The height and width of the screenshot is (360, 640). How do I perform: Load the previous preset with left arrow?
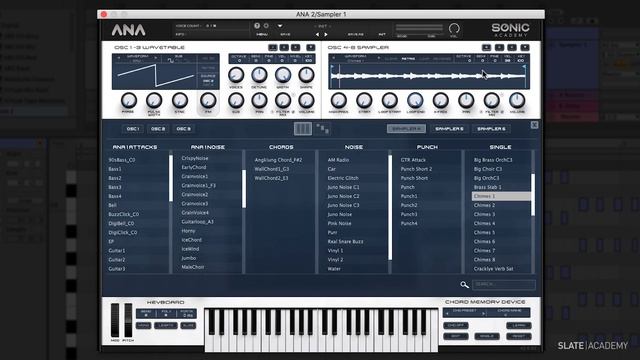(318, 35)
